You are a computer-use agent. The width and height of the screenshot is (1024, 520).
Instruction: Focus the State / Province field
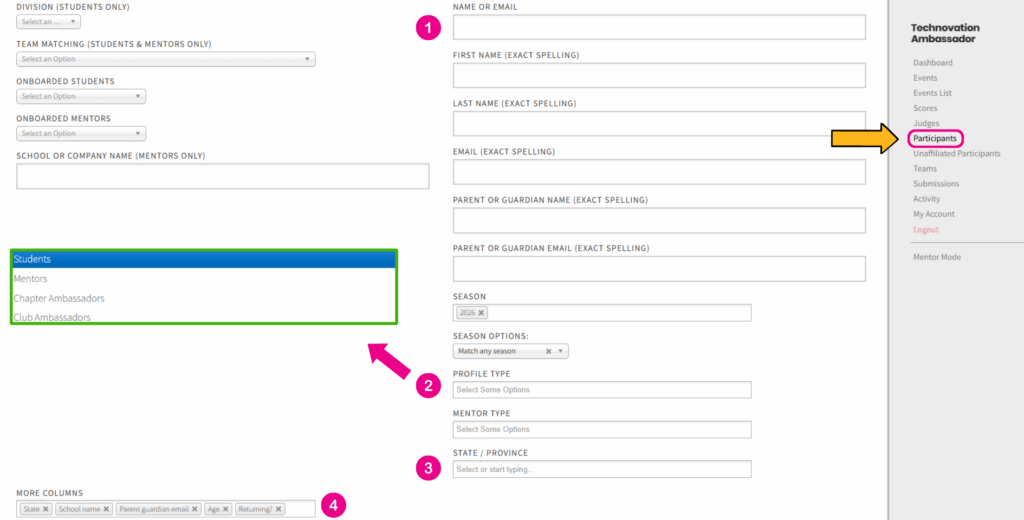(x=601, y=469)
